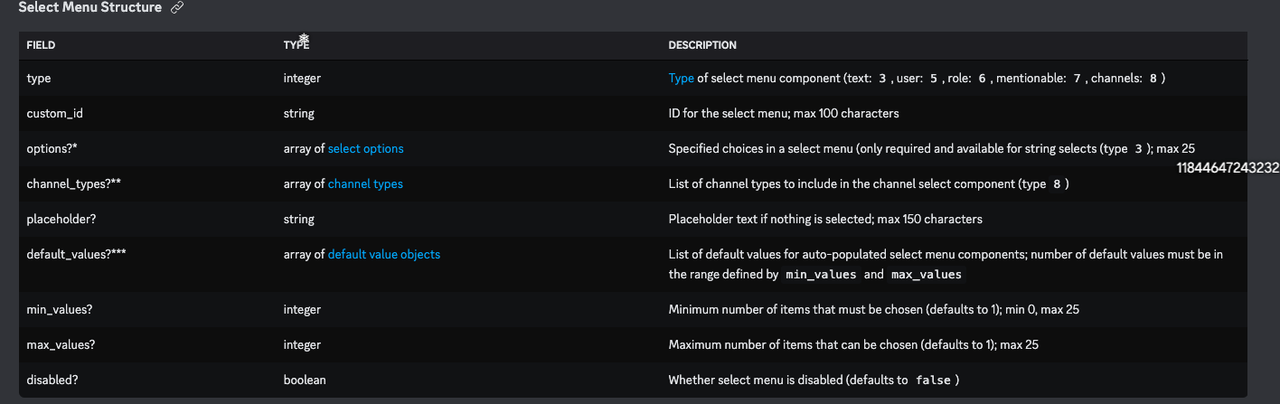The height and width of the screenshot is (404, 1280).
Task: Click the FIELD column header
Action: pyautogui.click(x=41, y=45)
